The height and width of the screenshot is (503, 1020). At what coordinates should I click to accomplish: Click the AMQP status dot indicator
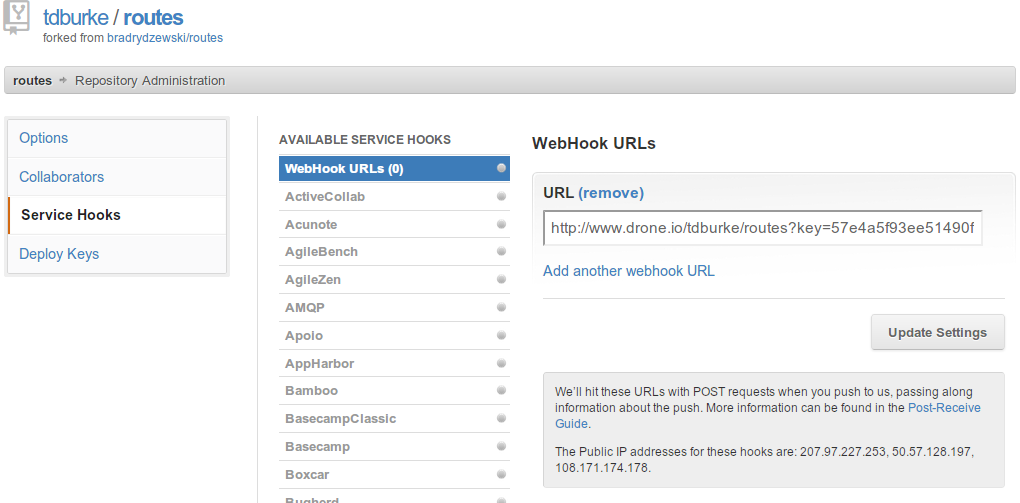point(501,308)
